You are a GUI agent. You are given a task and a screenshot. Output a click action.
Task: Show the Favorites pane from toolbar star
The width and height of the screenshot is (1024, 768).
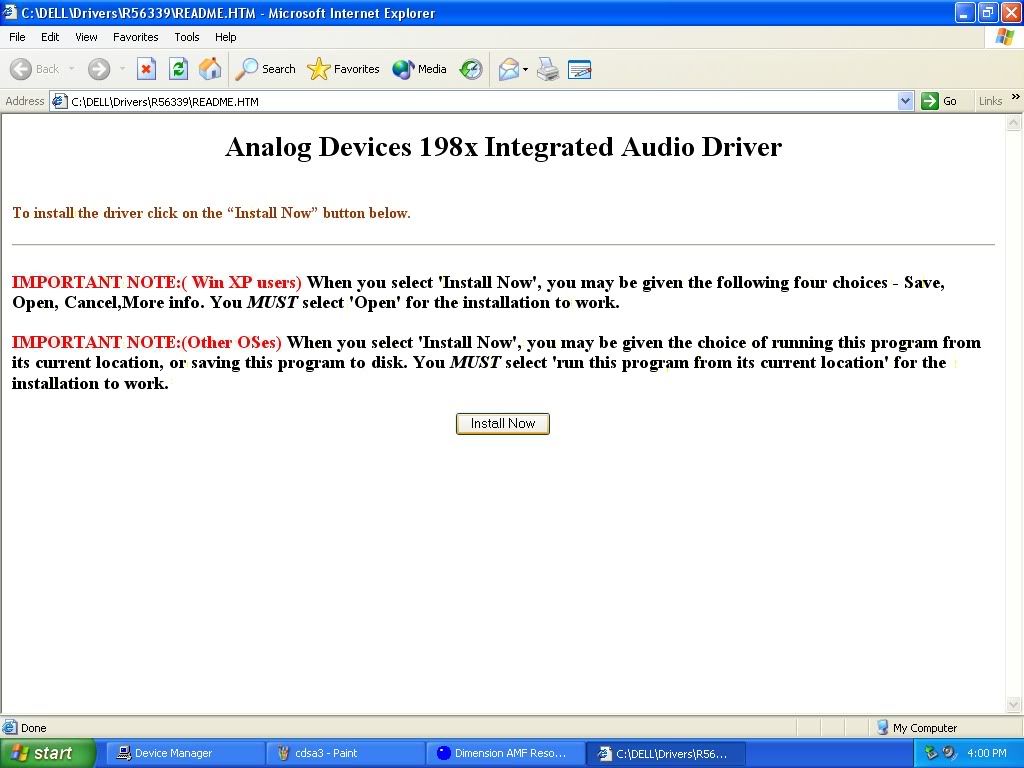pos(344,69)
